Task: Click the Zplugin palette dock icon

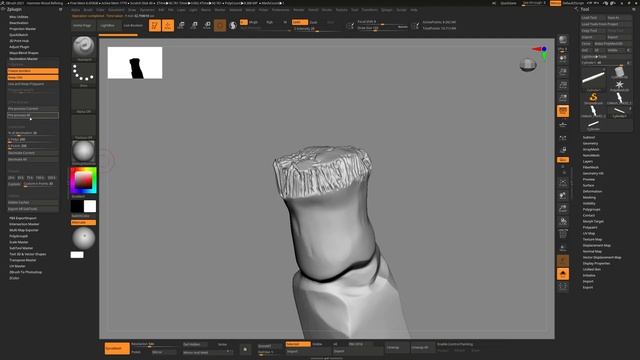Action: coord(61,9)
